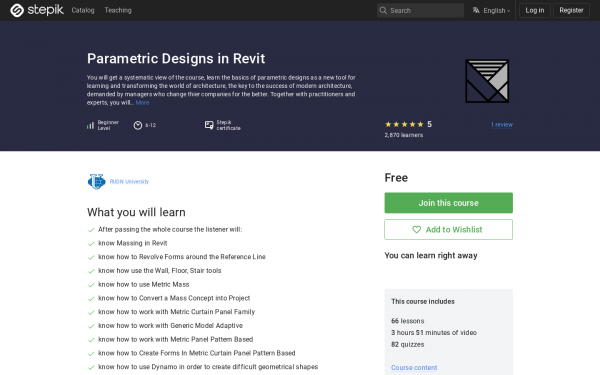The width and height of the screenshot is (600, 375).
Task: Click the language translate icon
Action: point(476,10)
